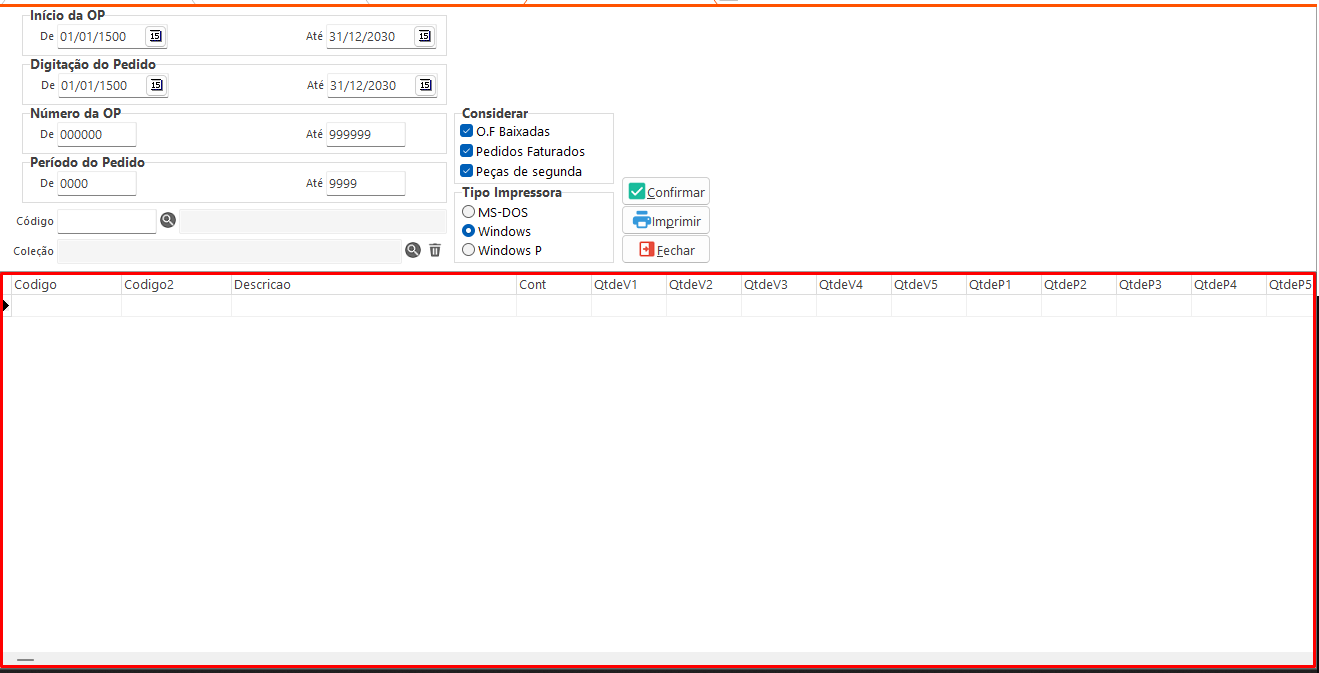Open calendar for Digitação do Pedido start date

(x=155, y=85)
